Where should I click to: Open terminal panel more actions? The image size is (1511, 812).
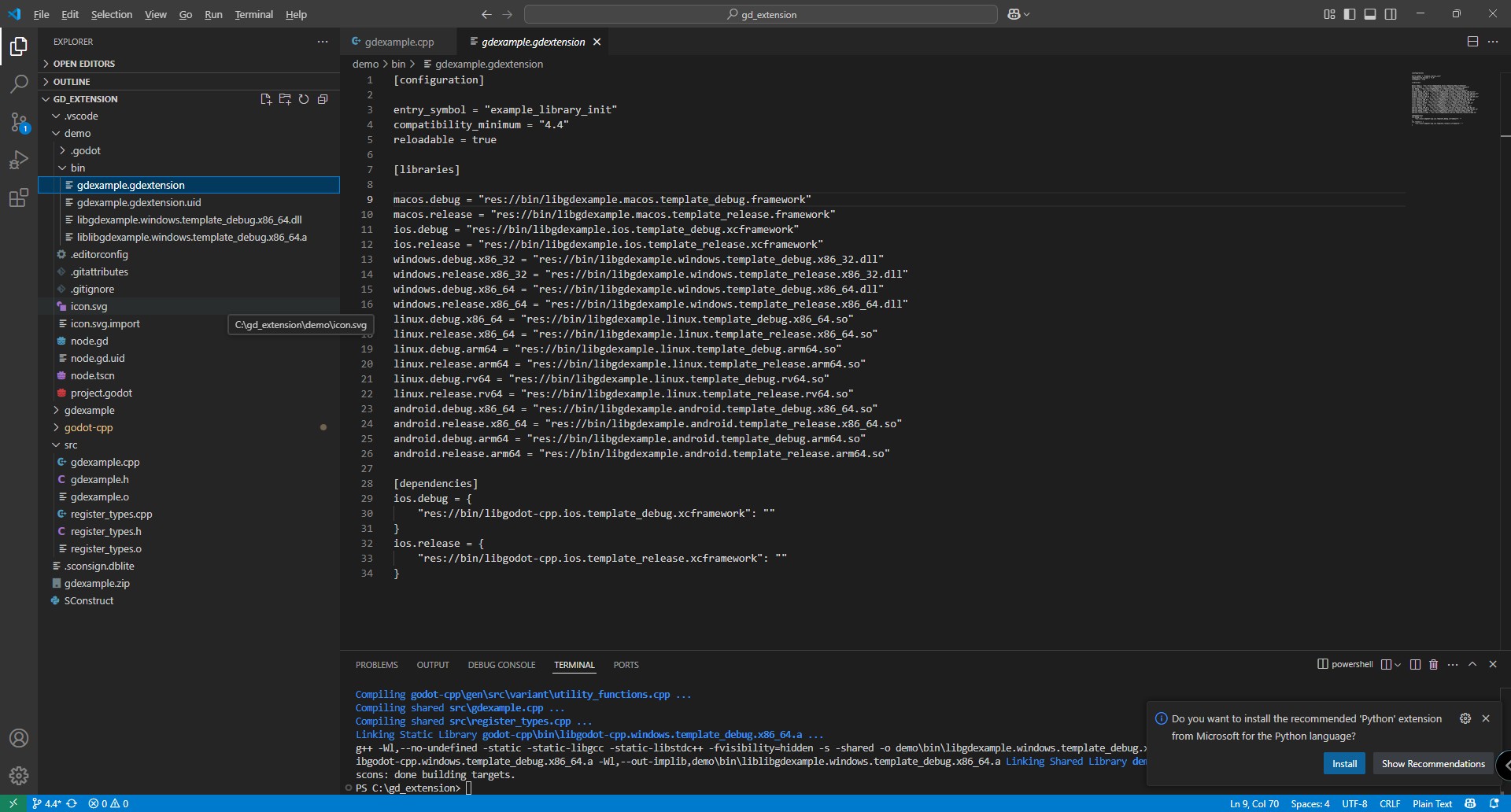click(x=1453, y=664)
